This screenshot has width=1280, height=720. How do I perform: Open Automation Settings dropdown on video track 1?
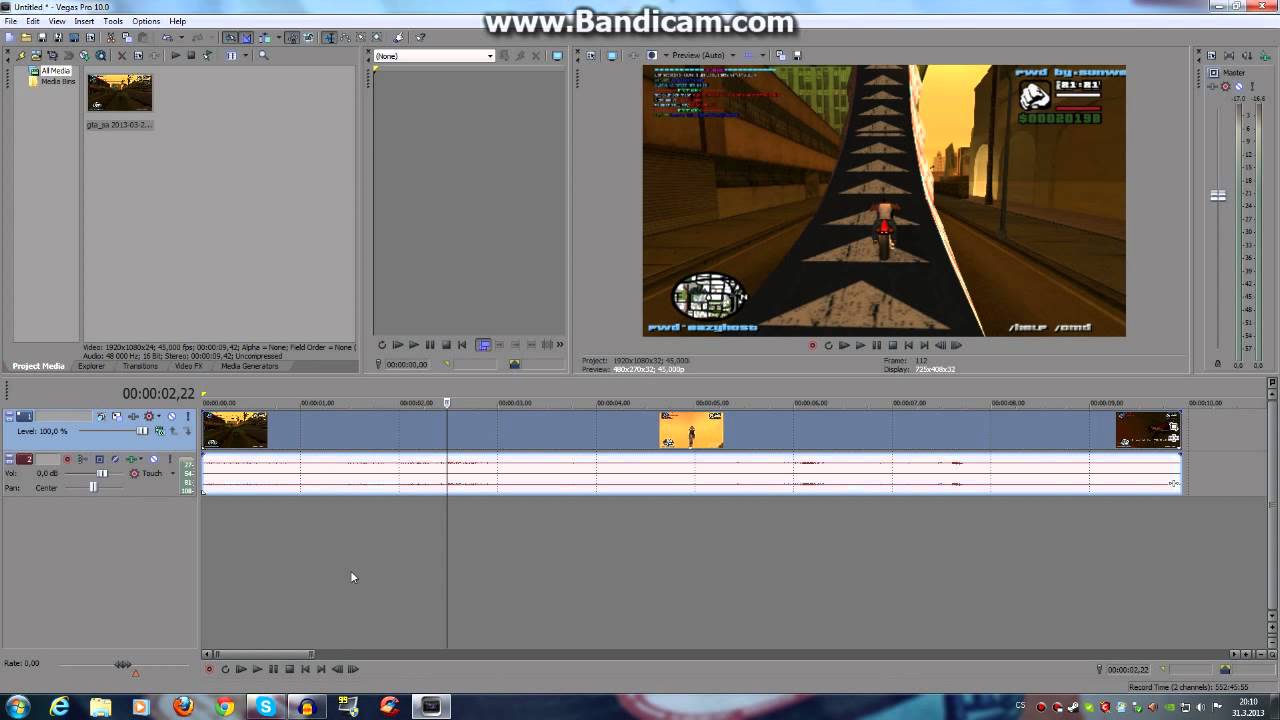159,416
